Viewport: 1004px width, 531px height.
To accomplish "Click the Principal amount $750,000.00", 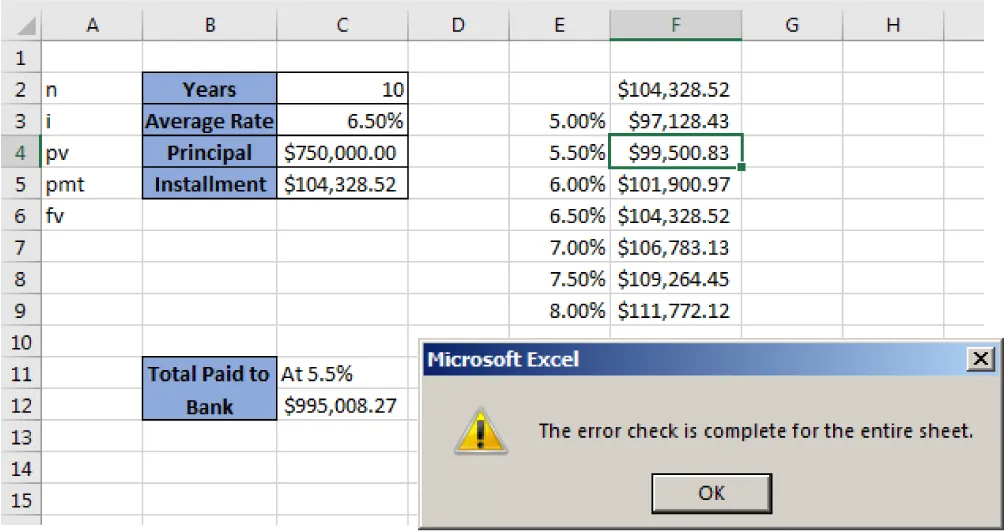I will pyautogui.click(x=342, y=153).
